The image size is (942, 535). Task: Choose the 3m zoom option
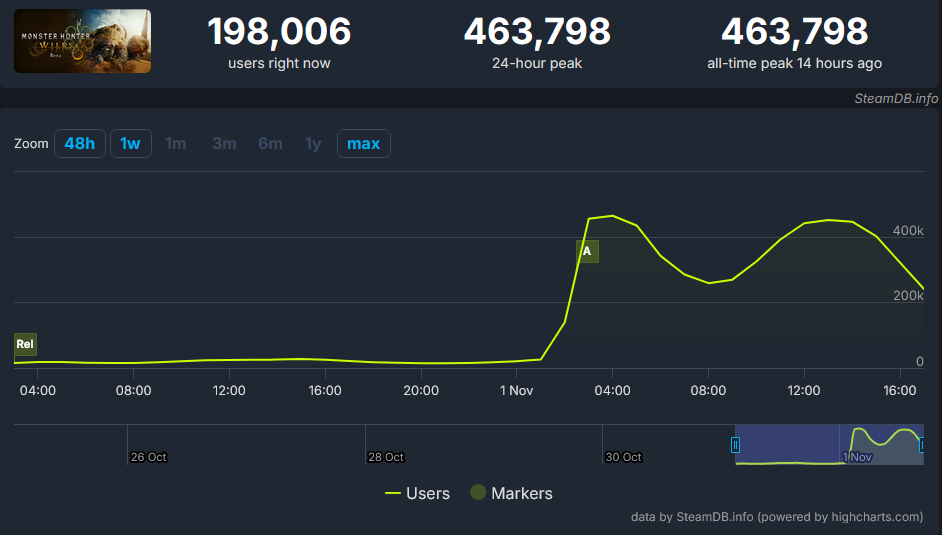(224, 144)
